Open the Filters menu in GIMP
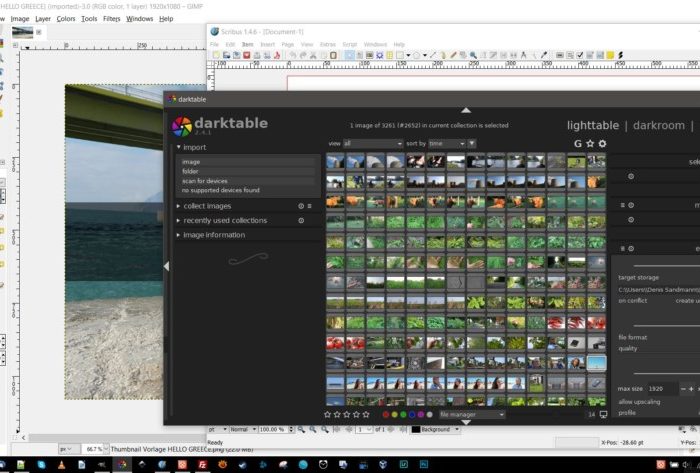Image resolution: width=700 pixels, height=473 pixels. tap(112, 18)
